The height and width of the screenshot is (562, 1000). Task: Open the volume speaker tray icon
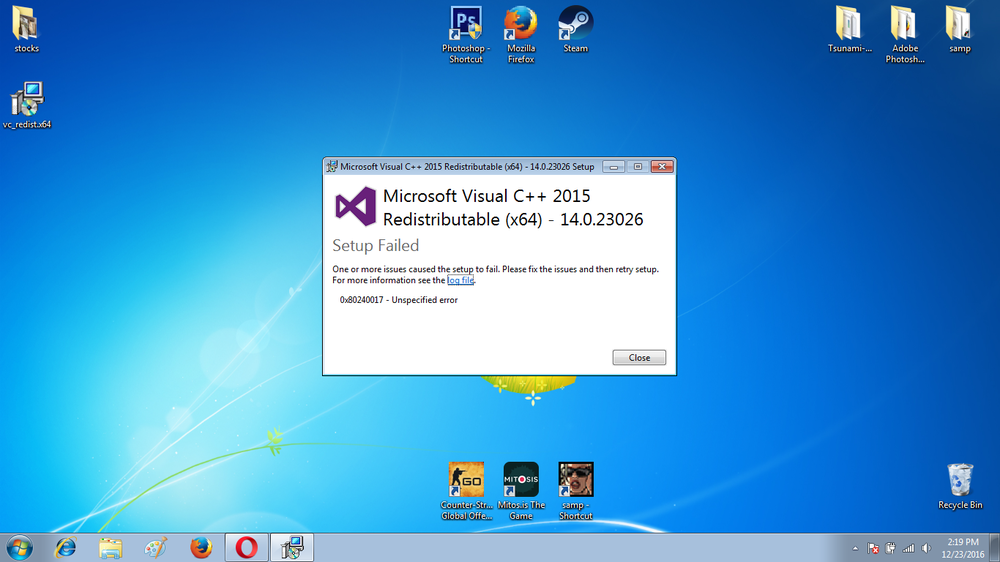tap(926, 549)
